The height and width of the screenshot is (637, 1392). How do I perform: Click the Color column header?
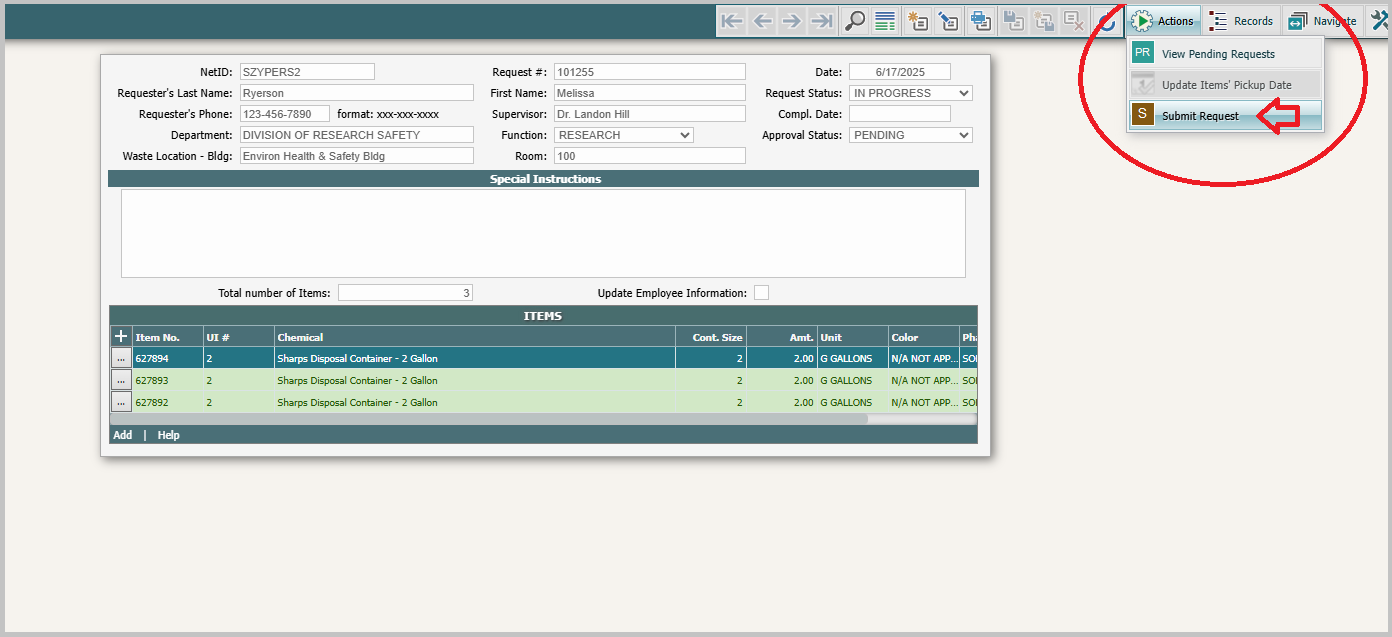pyautogui.click(x=924, y=337)
